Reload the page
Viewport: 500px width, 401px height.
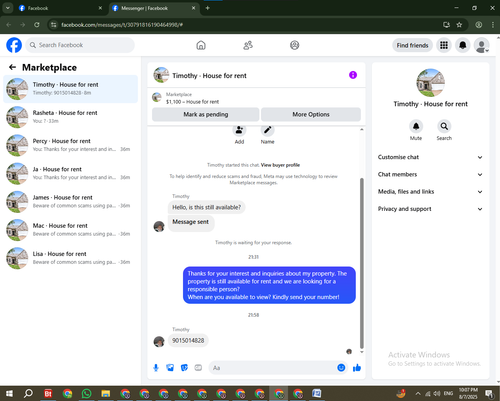pos(37,25)
